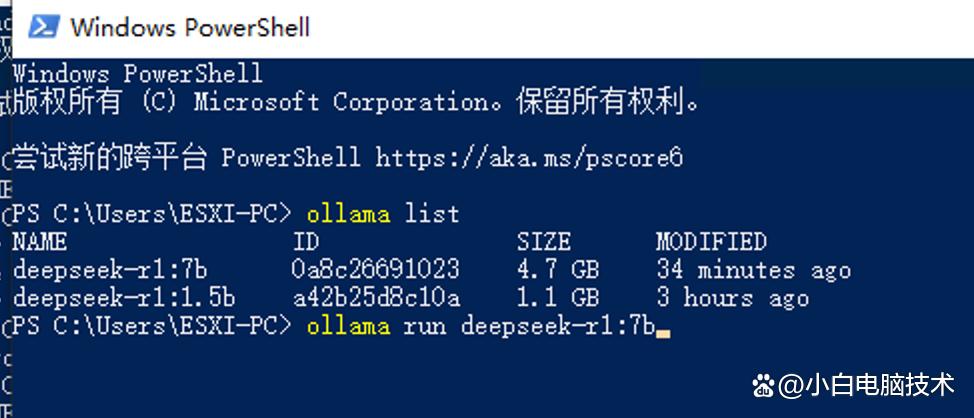Click the "34 minutes ago" modified time
The image size is (974, 418).
tap(753, 269)
